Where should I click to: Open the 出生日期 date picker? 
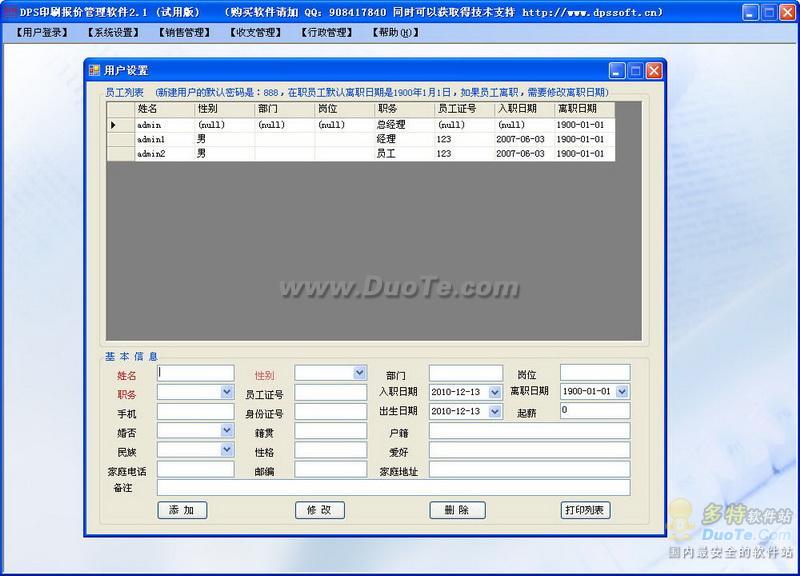pos(495,411)
